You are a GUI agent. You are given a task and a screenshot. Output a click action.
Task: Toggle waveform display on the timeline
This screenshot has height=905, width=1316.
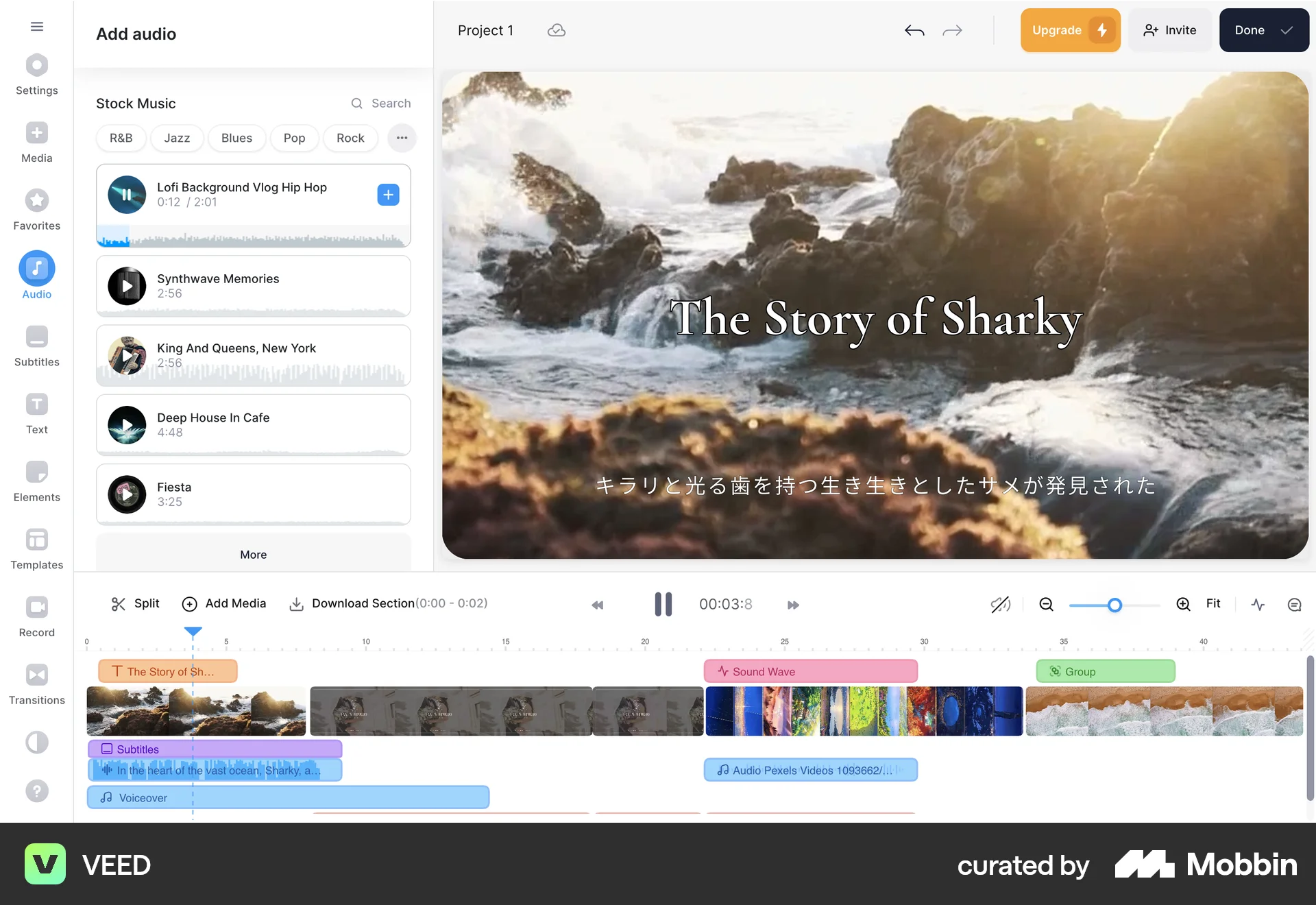point(1258,605)
